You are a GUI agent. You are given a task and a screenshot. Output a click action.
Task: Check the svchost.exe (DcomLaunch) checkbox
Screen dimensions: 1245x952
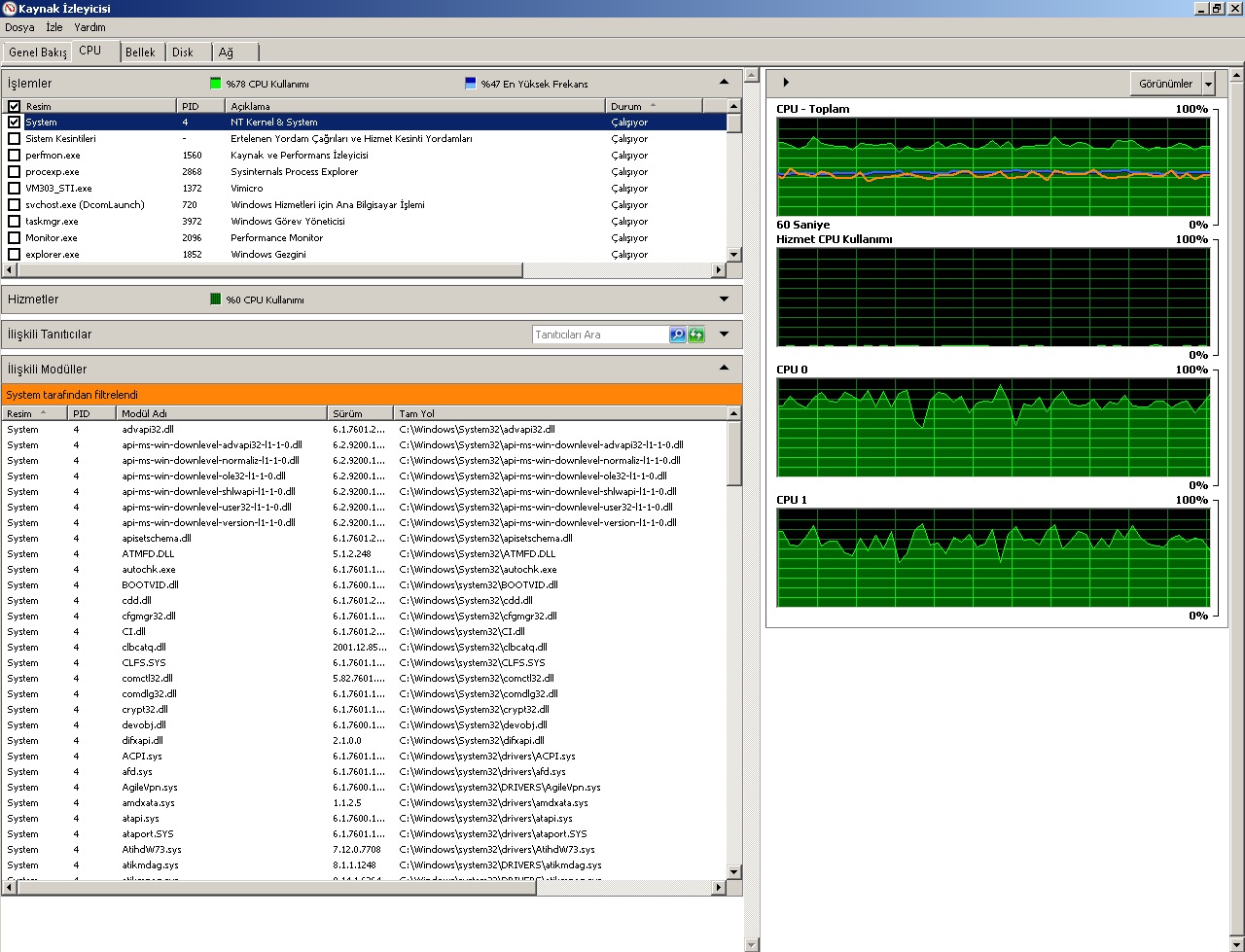coord(14,205)
